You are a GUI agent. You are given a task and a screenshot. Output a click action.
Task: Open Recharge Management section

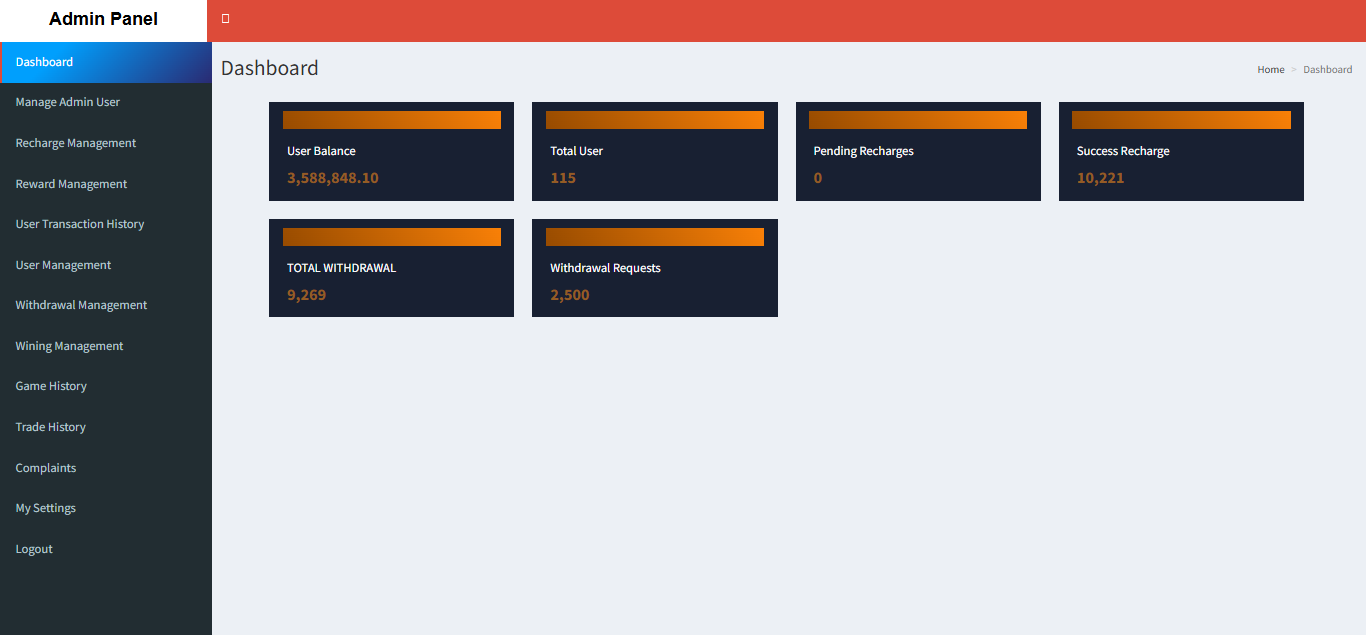pos(76,143)
